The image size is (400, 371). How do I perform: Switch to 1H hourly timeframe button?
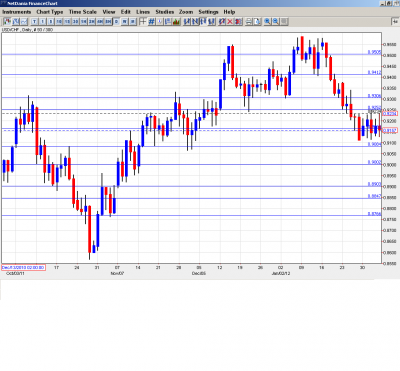(x=83, y=22)
